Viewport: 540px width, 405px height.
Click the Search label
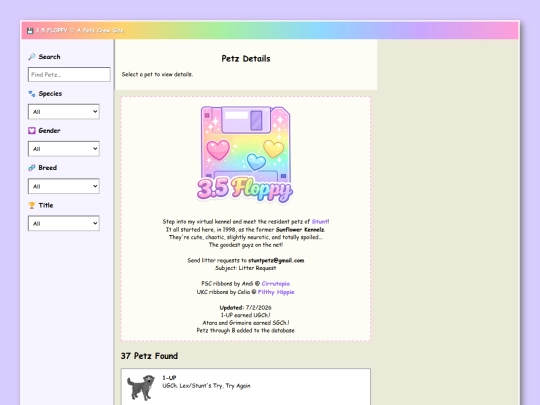(x=49, y=56)
